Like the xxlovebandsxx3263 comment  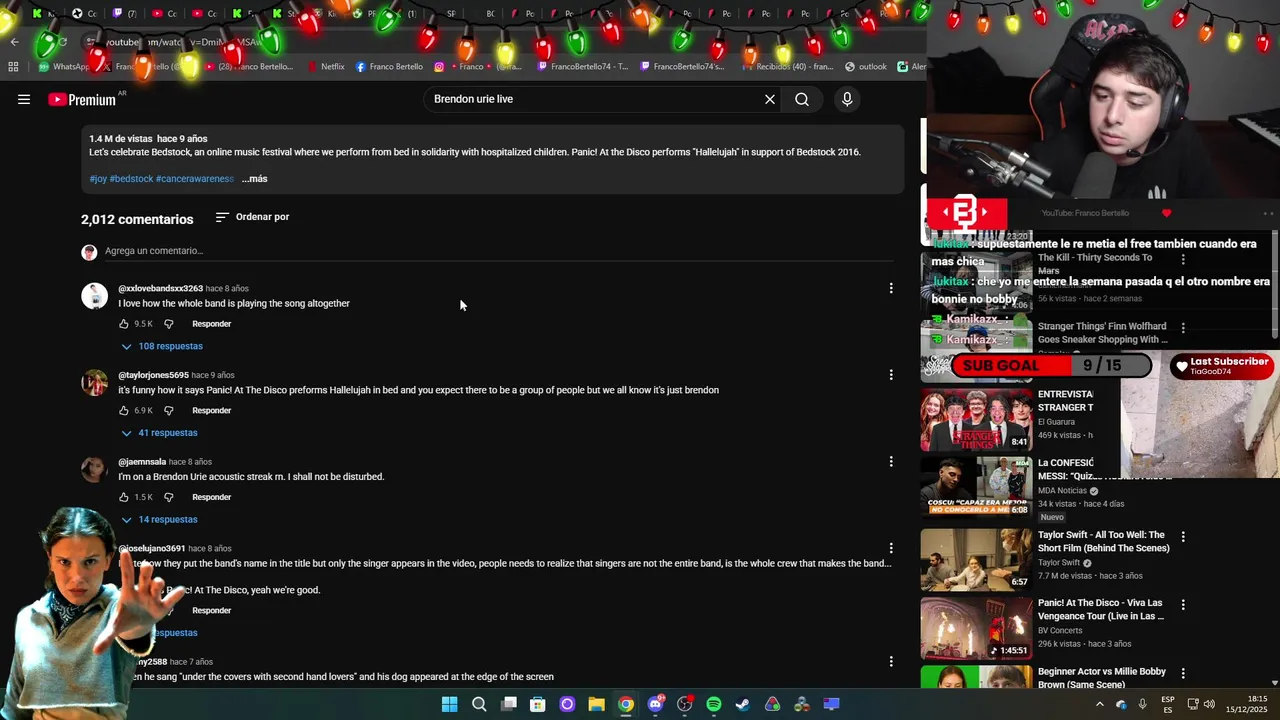click(124, 324)
